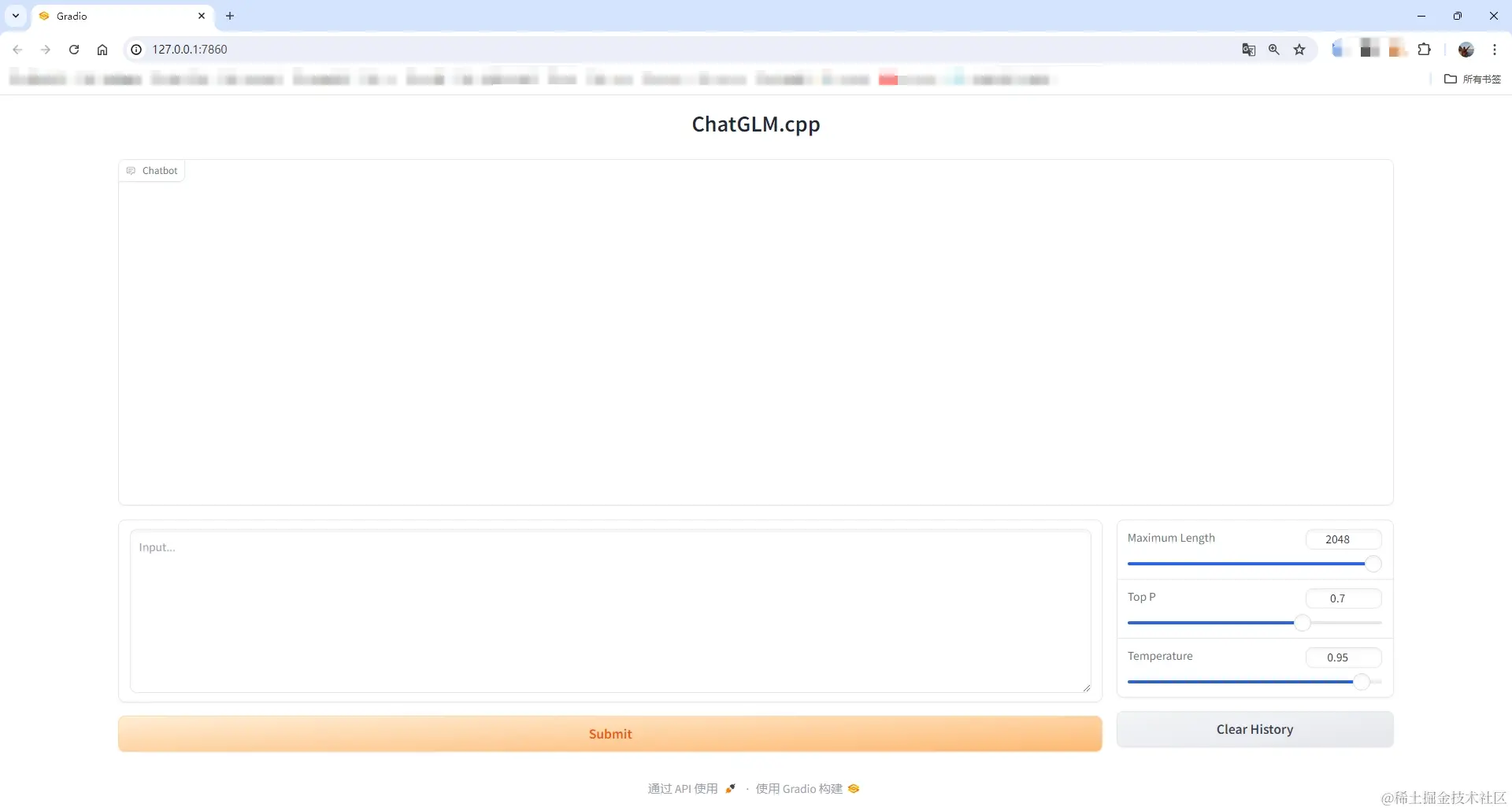Open the browser profile avatar

pos(1466,50)
